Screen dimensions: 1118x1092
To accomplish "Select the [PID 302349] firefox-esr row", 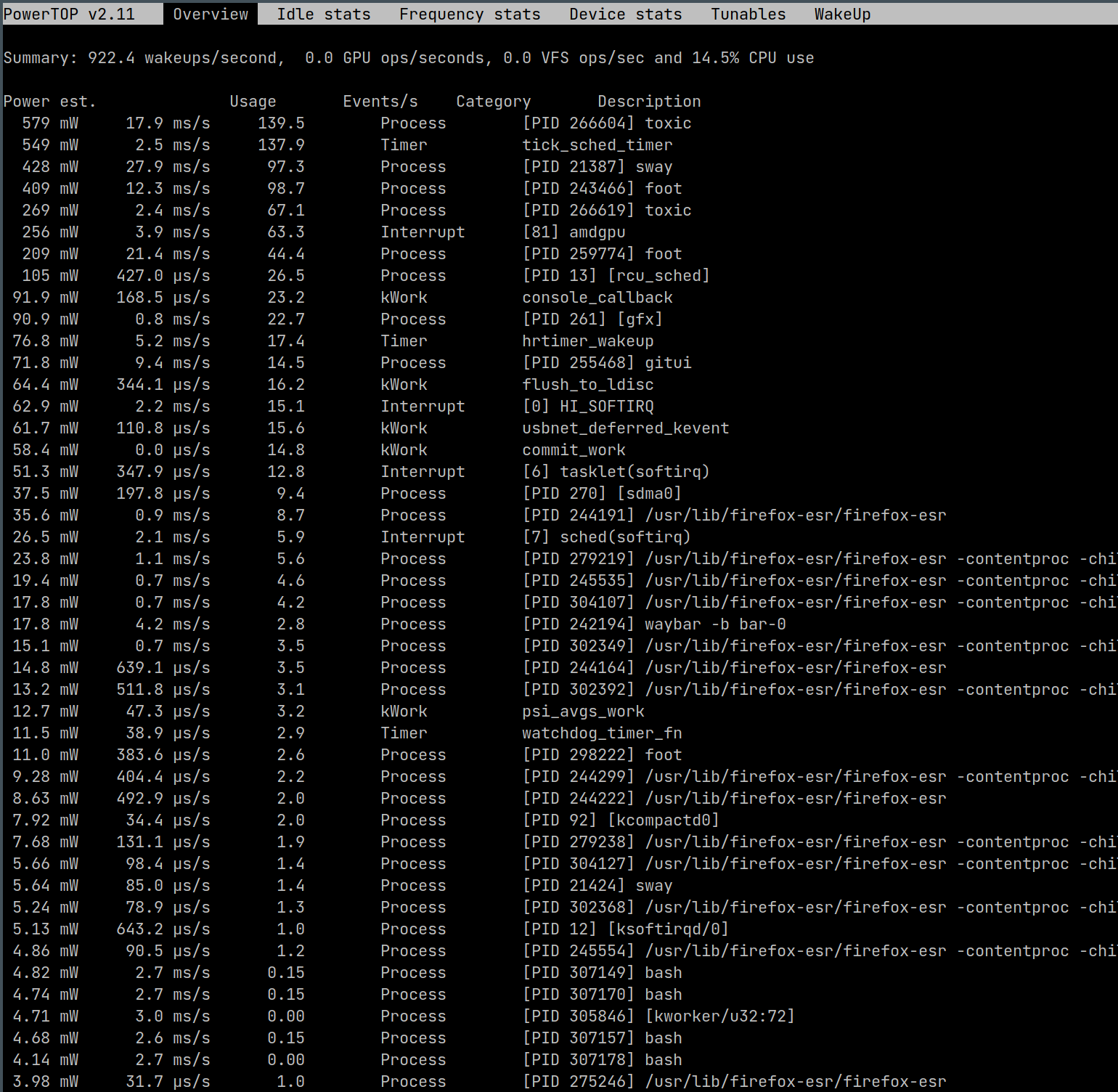I will pyautogui.click(x=559, y=646).
